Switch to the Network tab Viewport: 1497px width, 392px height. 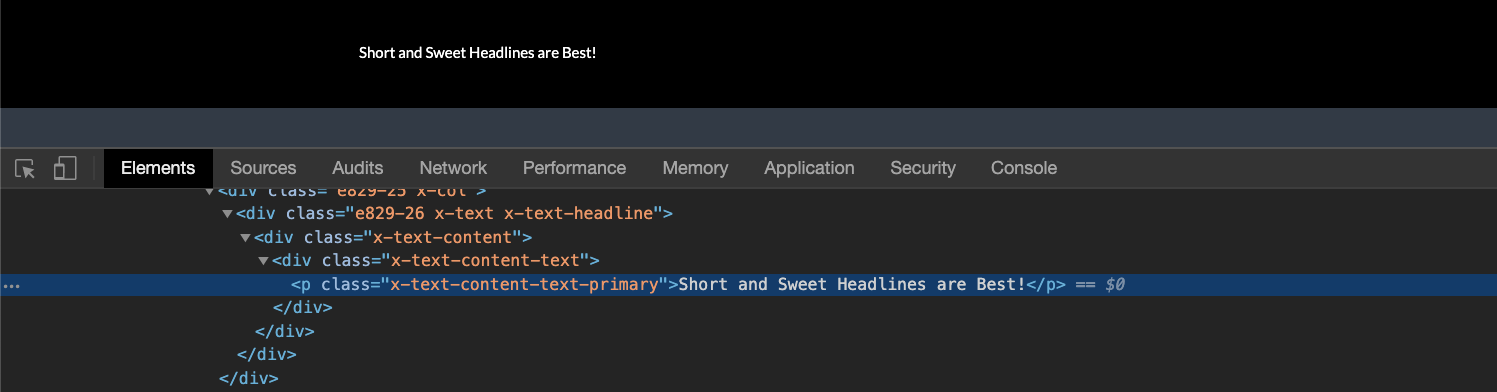pos(453,168)
